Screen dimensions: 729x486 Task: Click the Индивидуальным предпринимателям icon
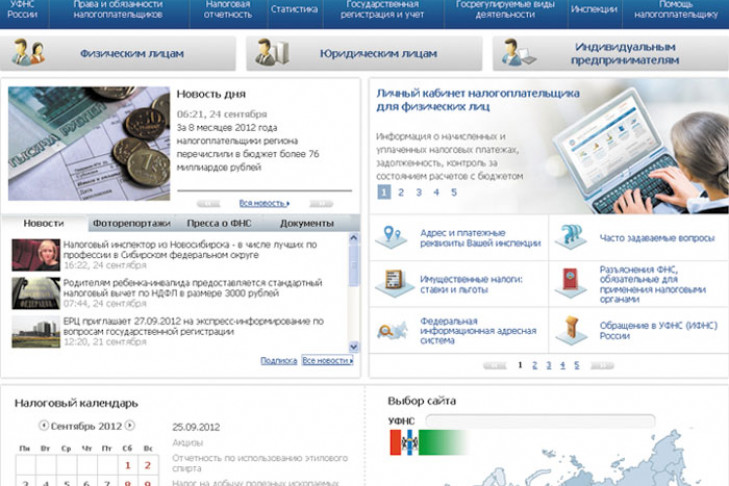(x=518, y=53)
